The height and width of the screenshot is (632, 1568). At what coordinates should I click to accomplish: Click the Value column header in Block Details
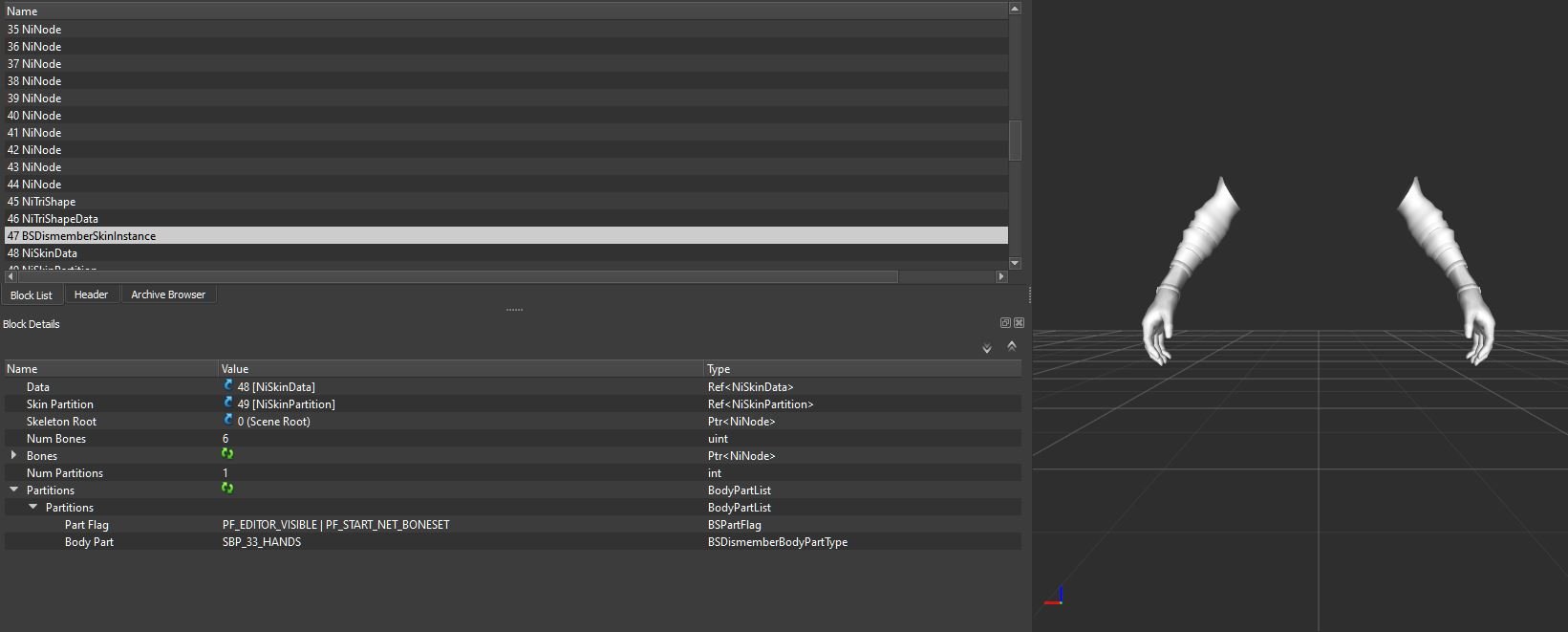[x=461, y=368]
